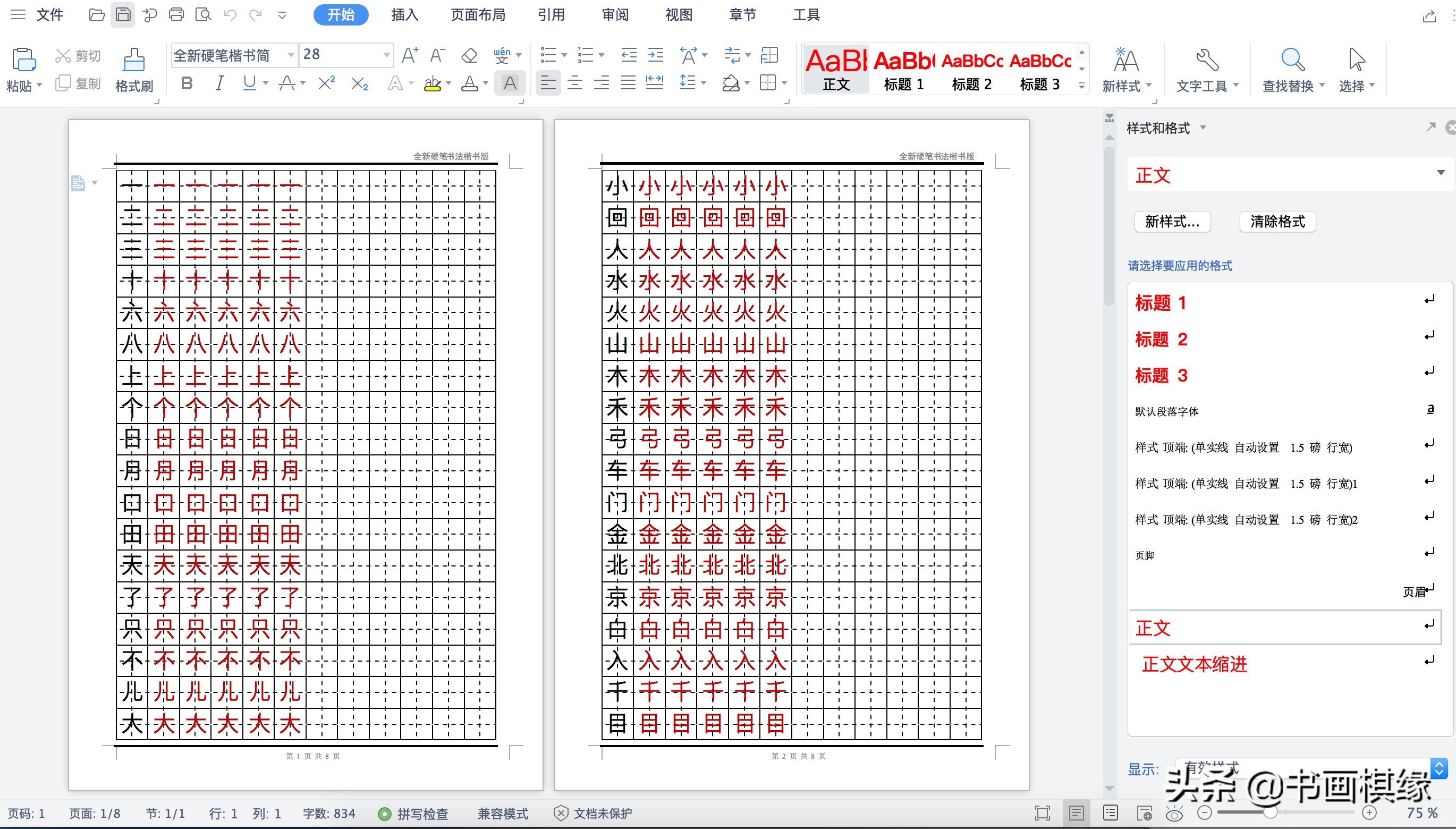Viewport: 1456px width, 829px height.
Task: Open current style dropdown in styles pane
Action: coord(1441,173)
